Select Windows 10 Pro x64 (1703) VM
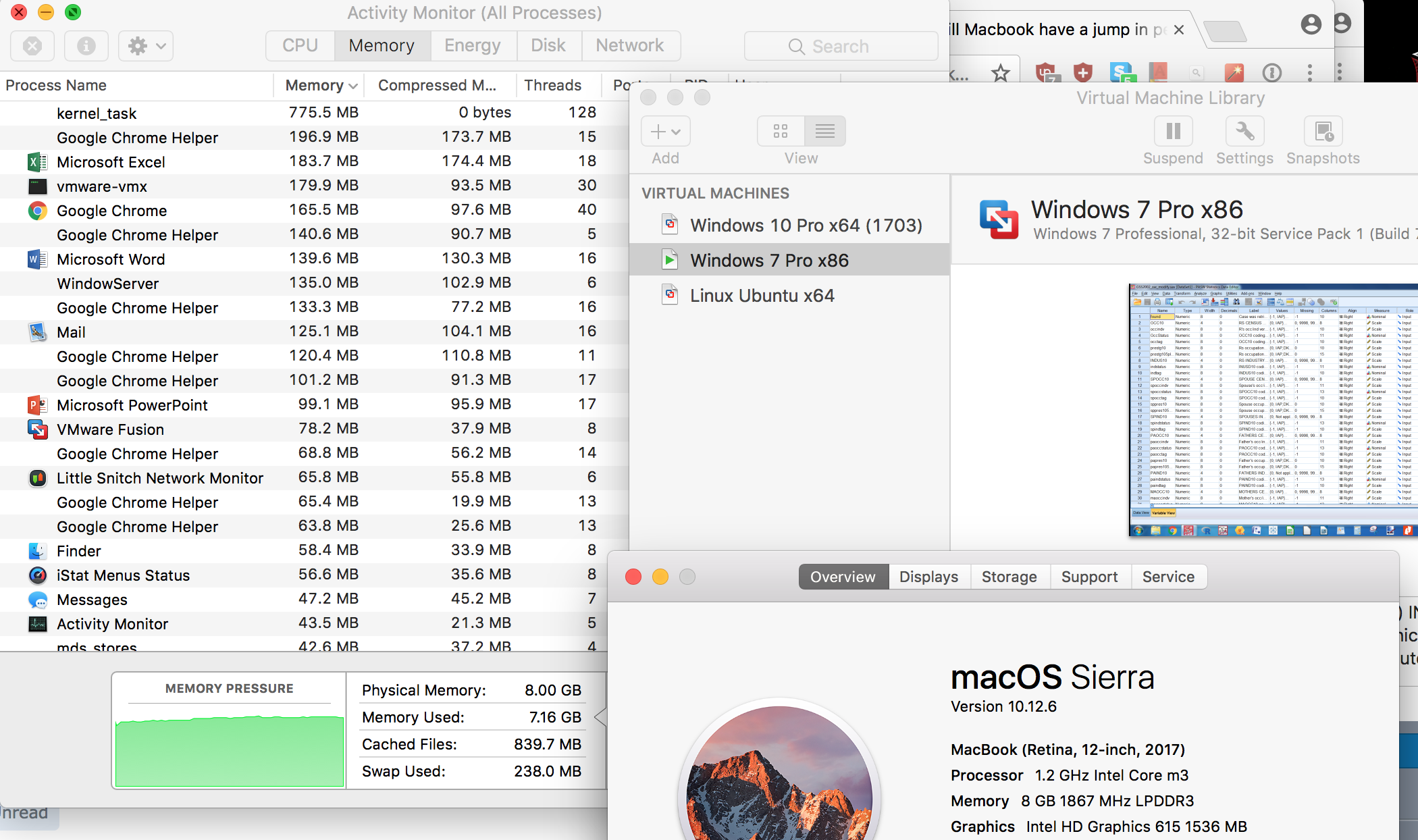This screenshot has width=1418, height=840. pos(789,225)
